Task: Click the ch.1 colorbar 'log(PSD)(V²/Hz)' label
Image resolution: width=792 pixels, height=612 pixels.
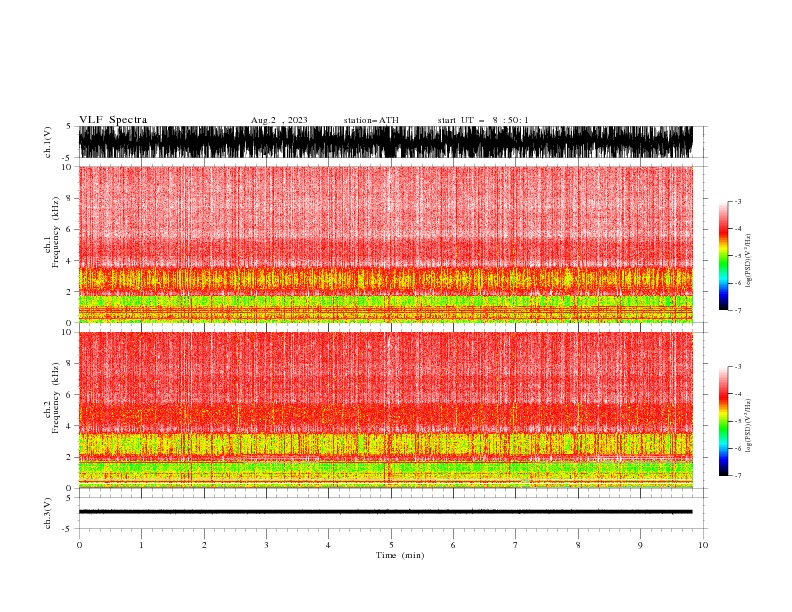Action: click(x=748, y=261)
